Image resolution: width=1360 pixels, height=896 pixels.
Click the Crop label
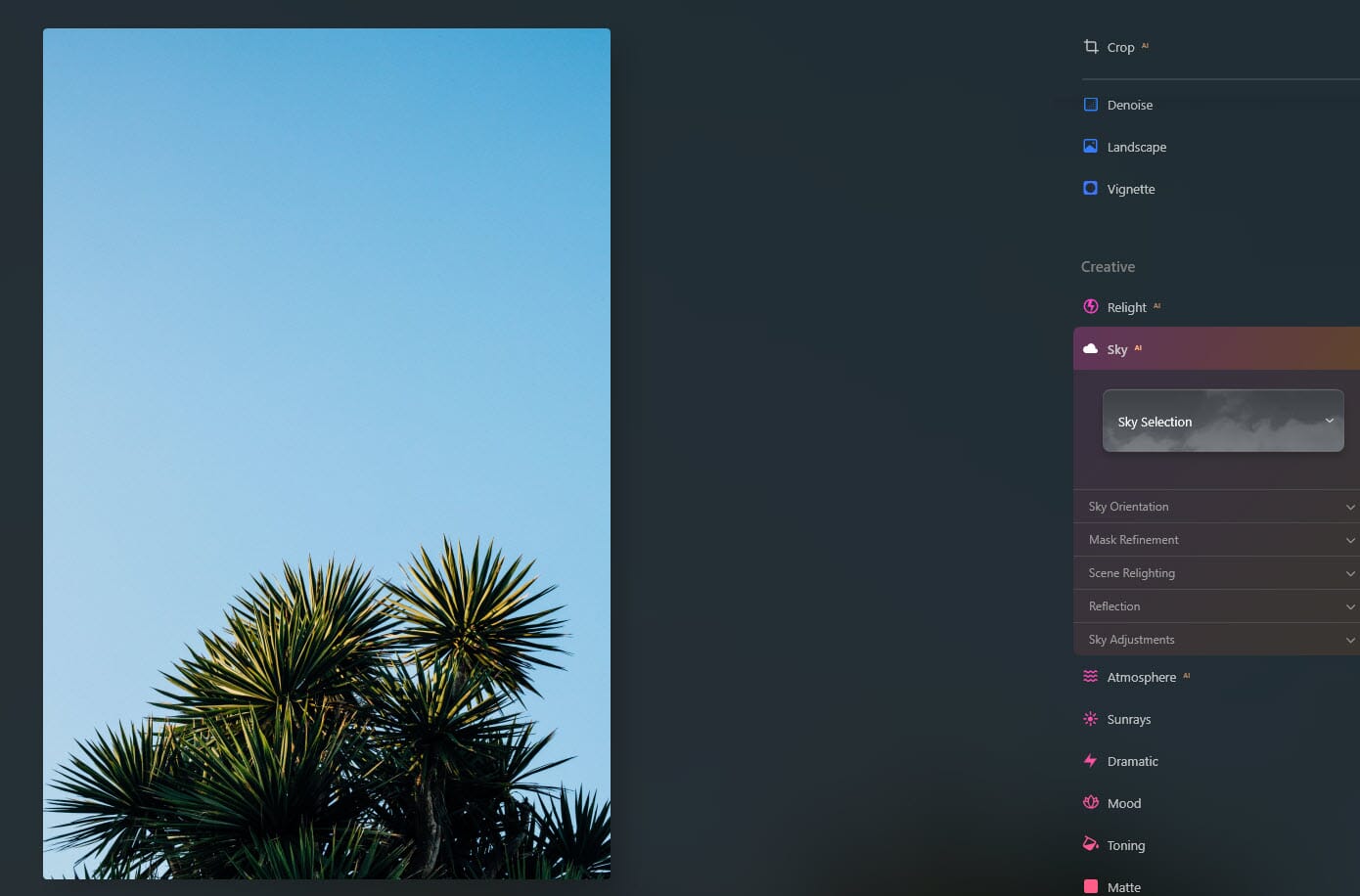coord(1120,47)
